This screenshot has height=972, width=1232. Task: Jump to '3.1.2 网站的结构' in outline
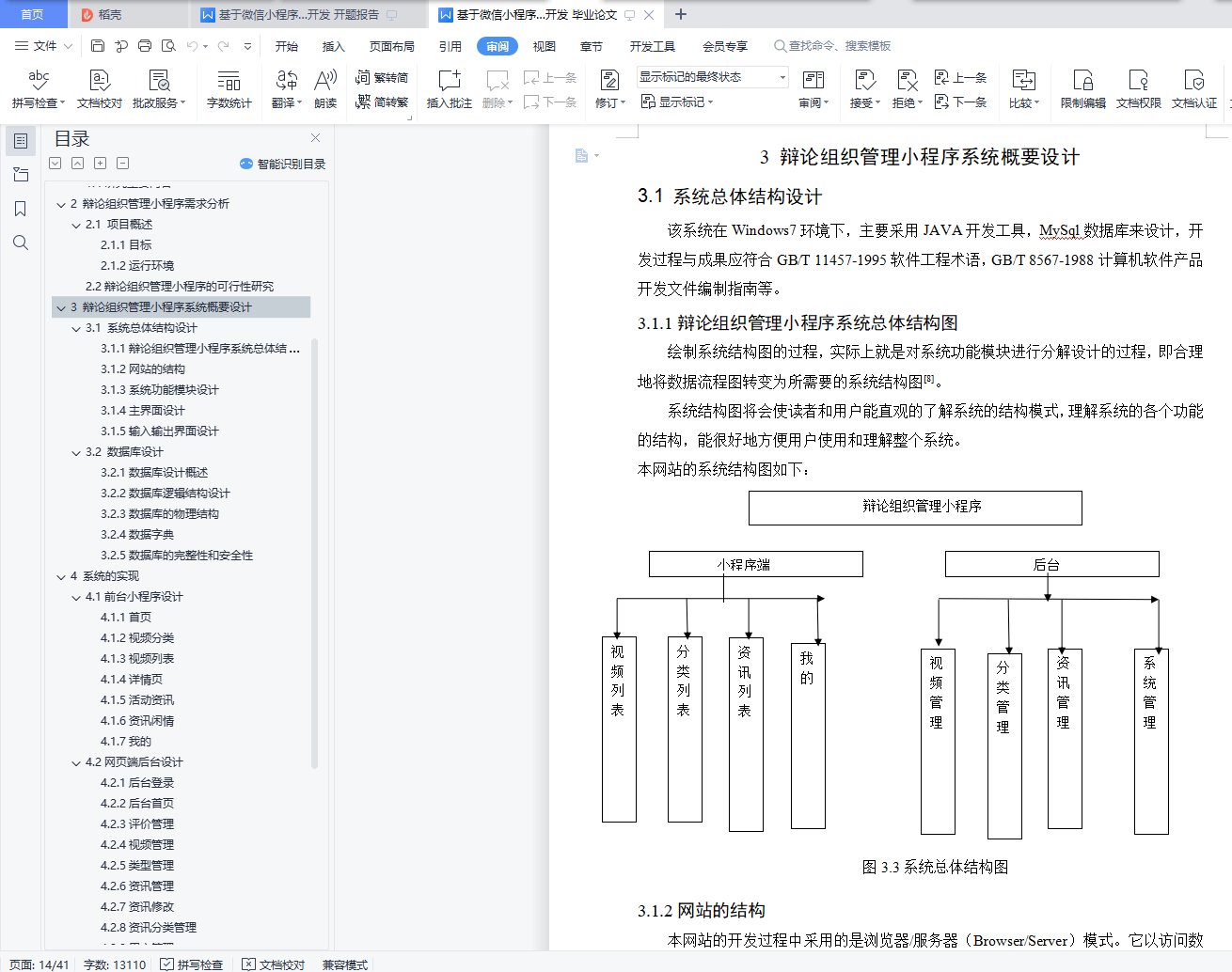[143, 369]
